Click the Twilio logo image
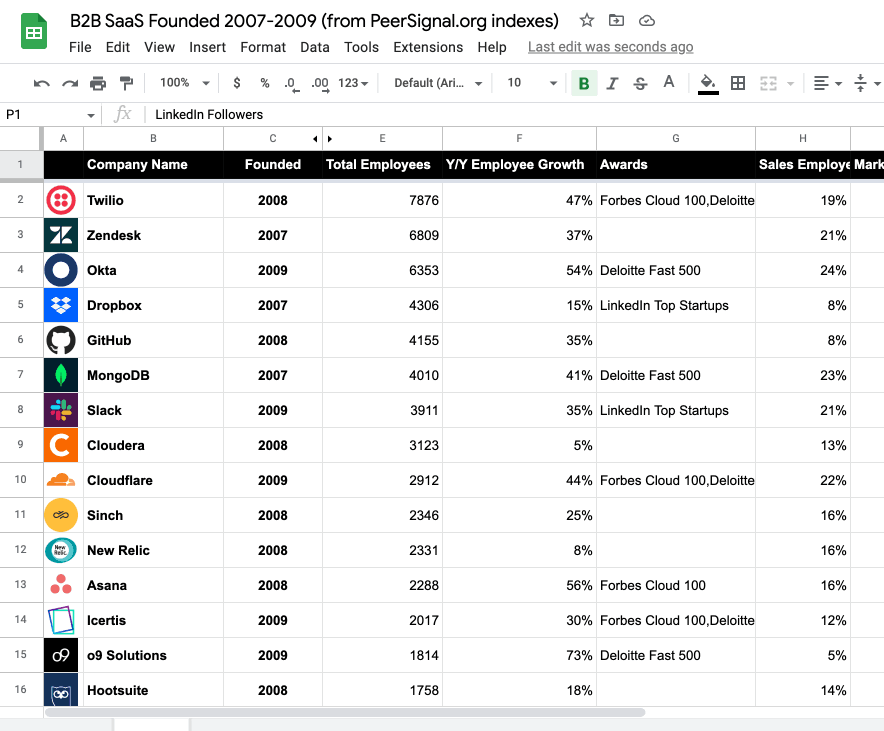The image size is (884, 731). [x=61, y=200]
